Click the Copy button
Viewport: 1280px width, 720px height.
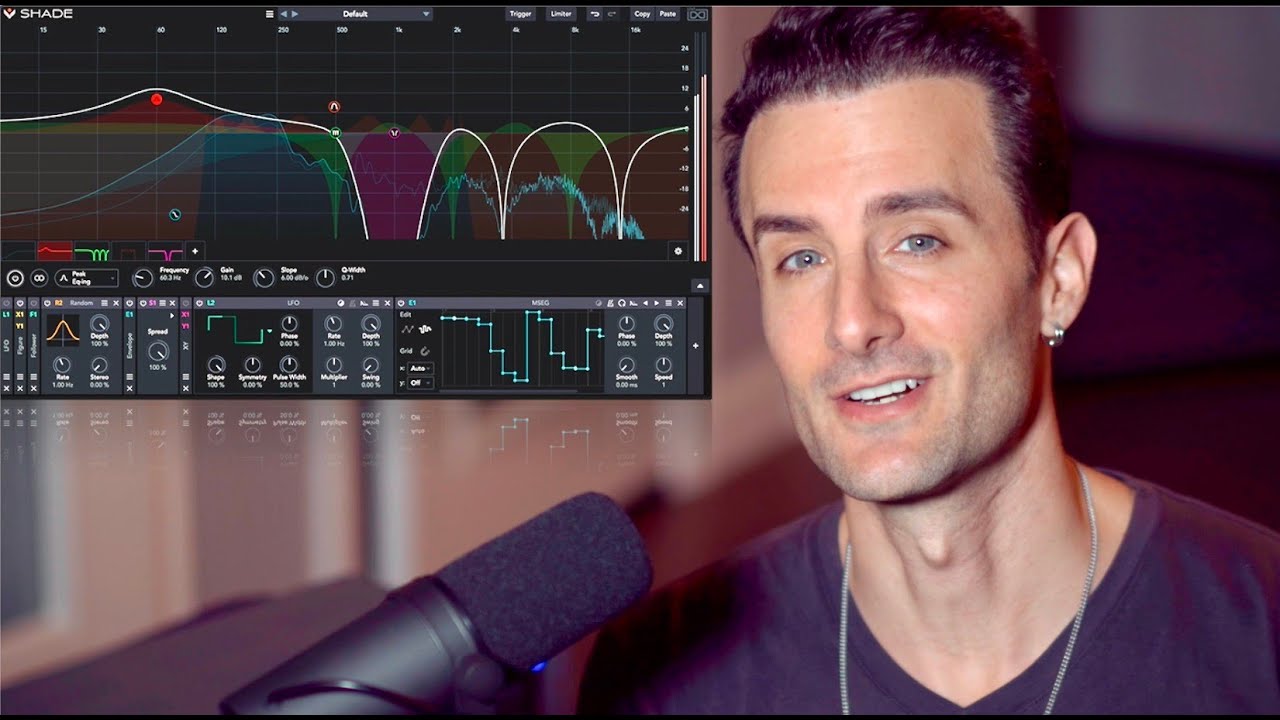pos(642,14)
